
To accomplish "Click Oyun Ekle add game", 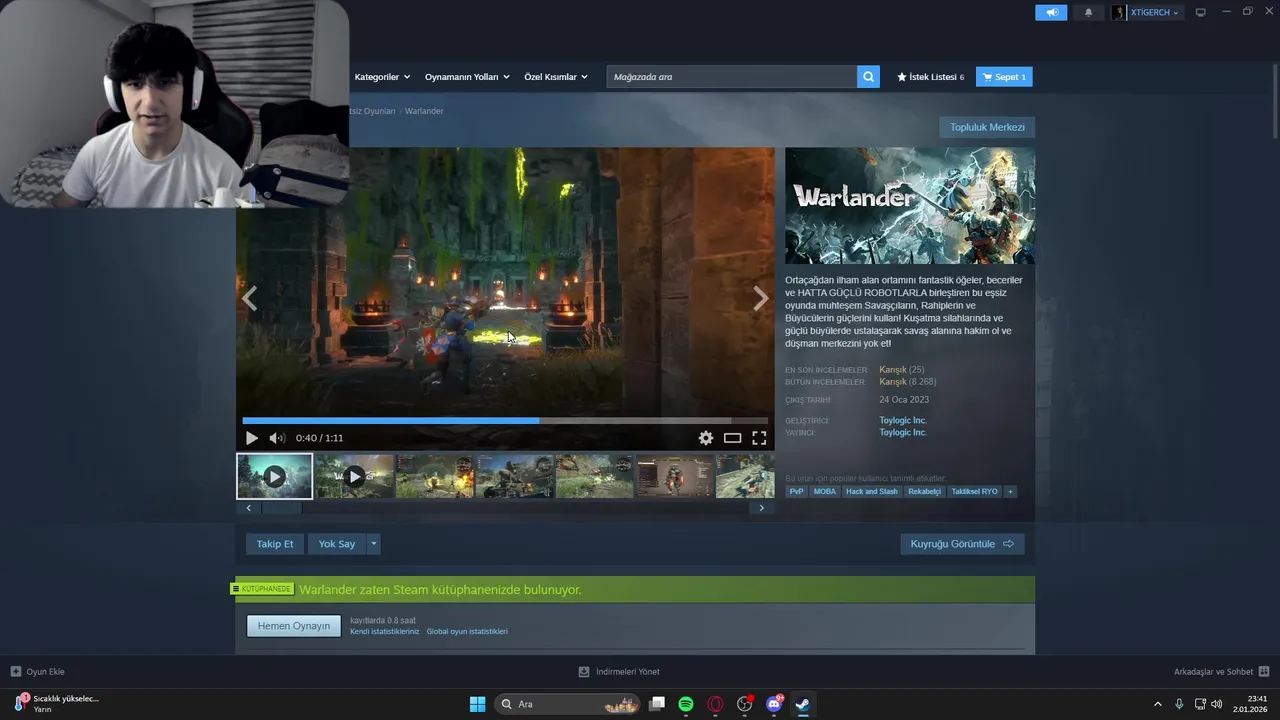I will 38,672.
